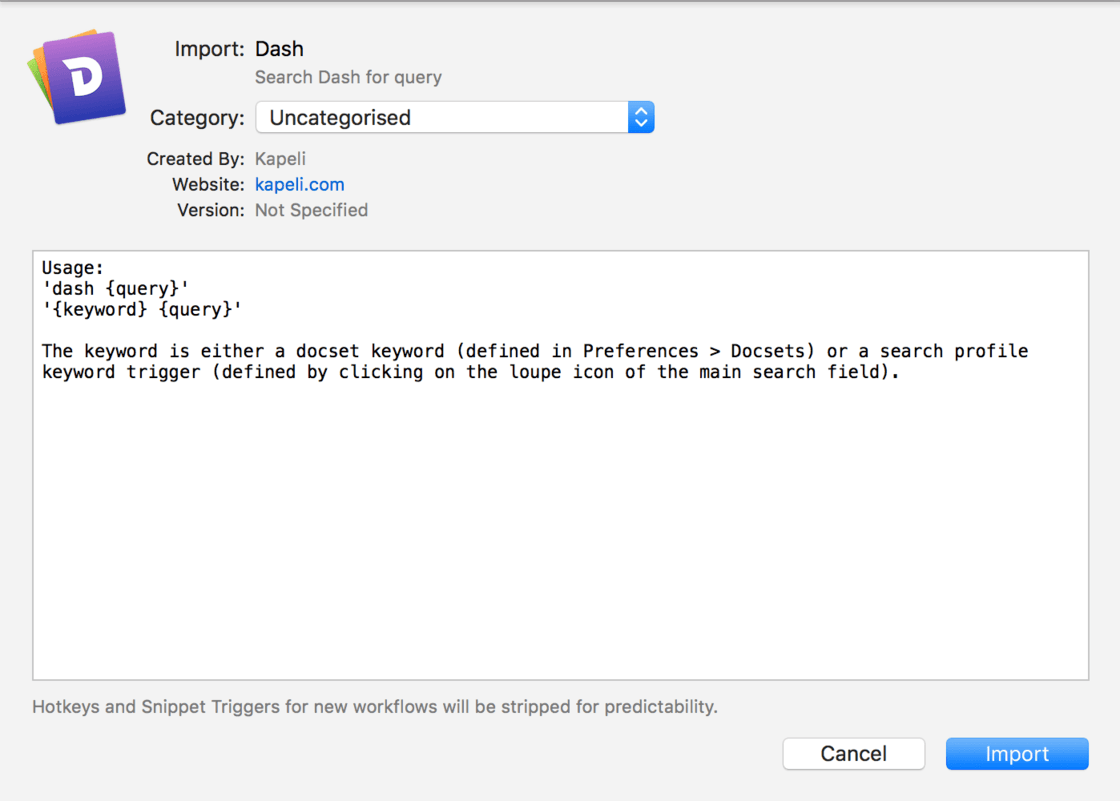Click the keyword explanation paragraph
Image resolution: width=1120 pixels, height=801 pixels.
pos(535,362)
